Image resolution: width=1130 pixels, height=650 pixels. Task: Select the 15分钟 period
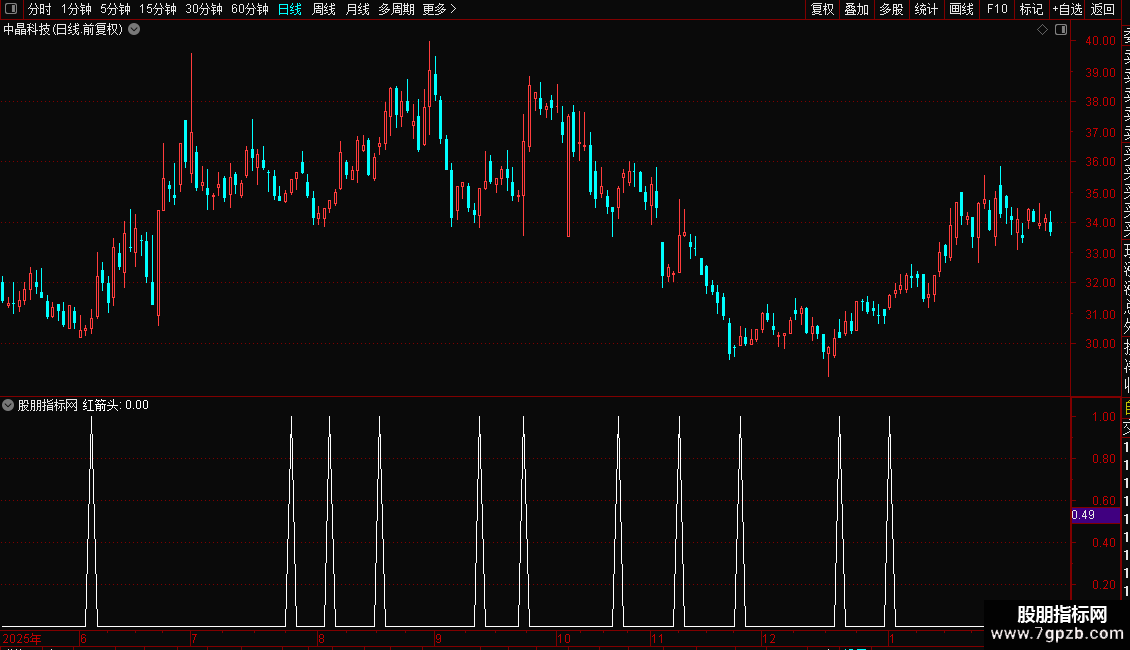[x=158, y=9]
